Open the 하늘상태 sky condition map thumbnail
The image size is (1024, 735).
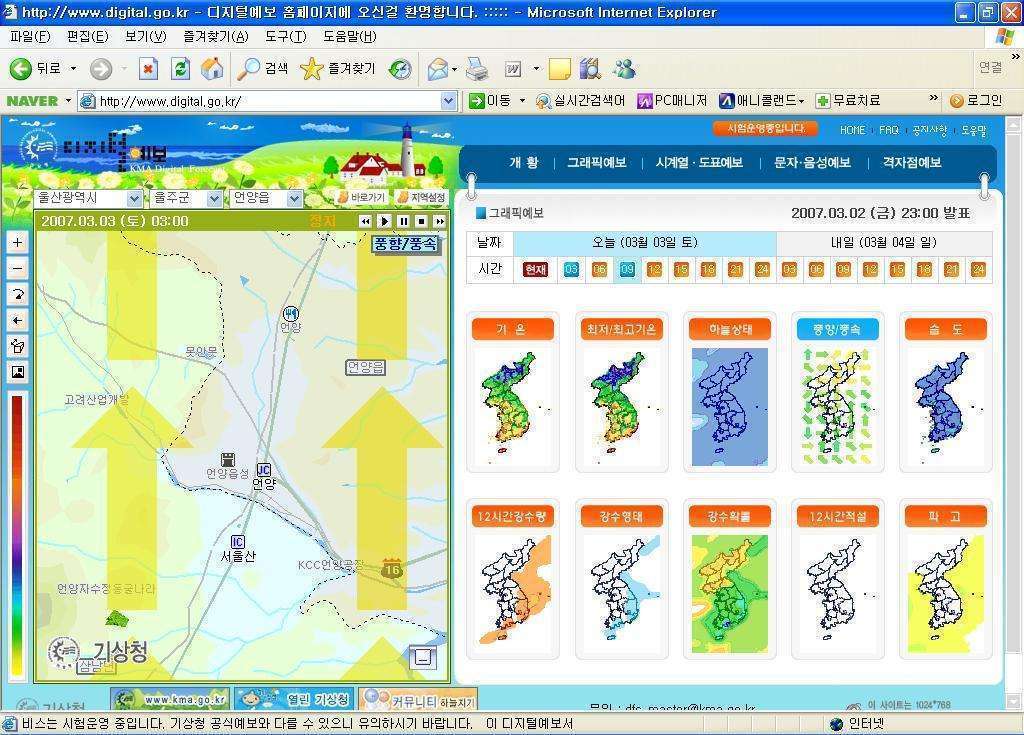pos(729,392)
